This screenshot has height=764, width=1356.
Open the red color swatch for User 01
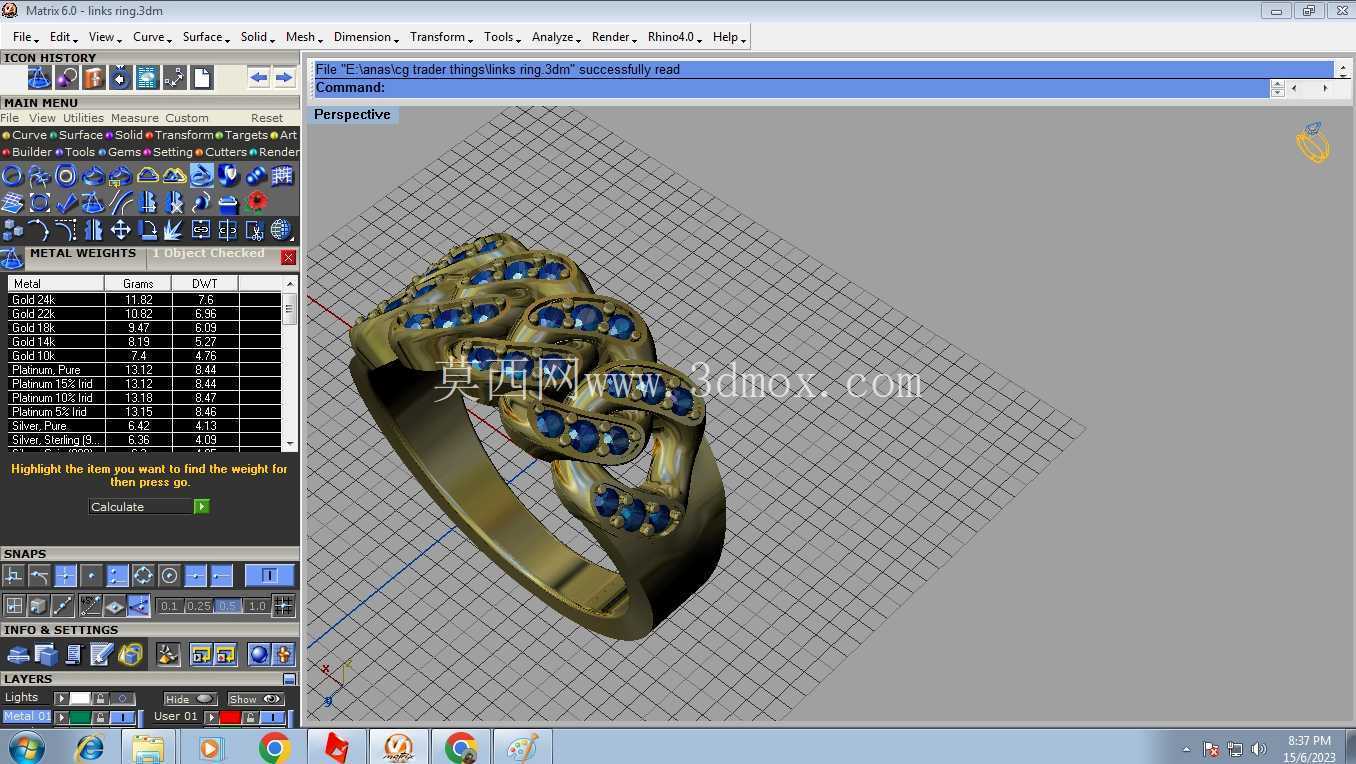[230, 717]
